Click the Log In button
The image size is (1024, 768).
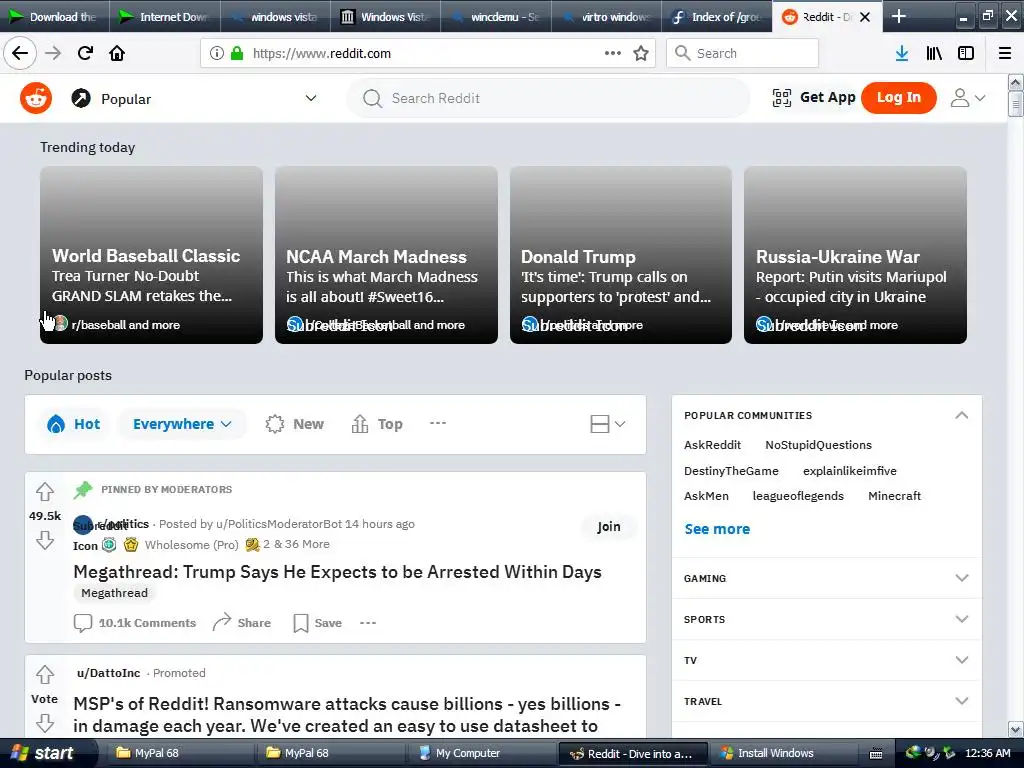point(899,98)
